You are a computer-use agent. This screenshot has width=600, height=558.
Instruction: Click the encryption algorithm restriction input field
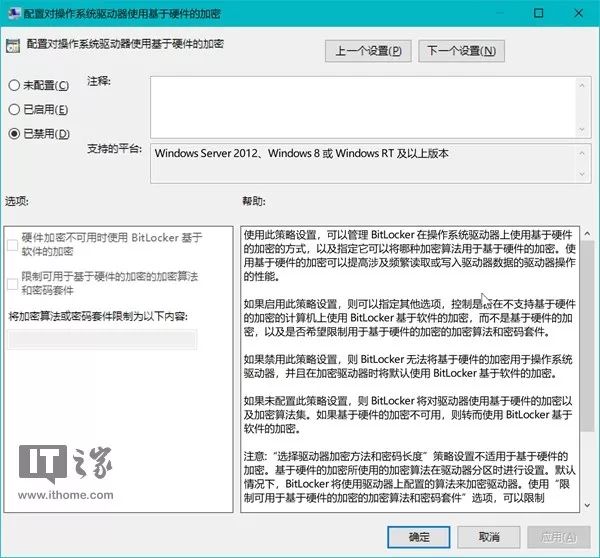coord(102,340)
